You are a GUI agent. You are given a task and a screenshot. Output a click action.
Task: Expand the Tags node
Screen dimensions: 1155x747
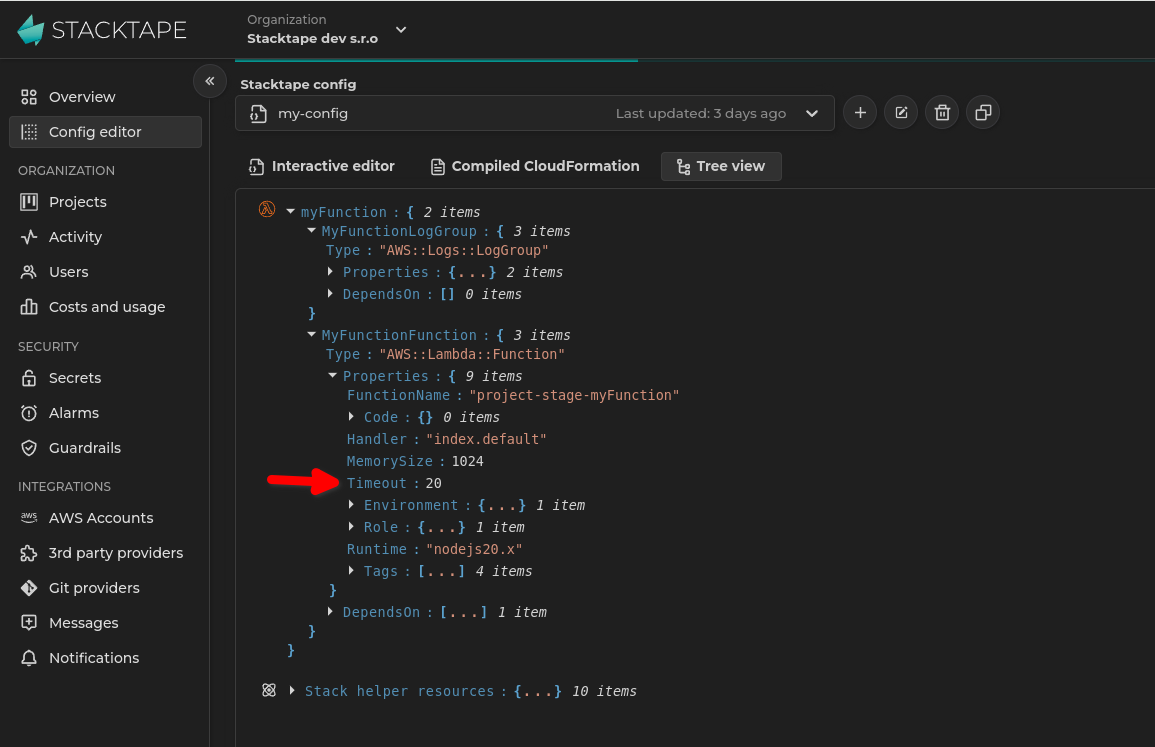pos(351,570)
